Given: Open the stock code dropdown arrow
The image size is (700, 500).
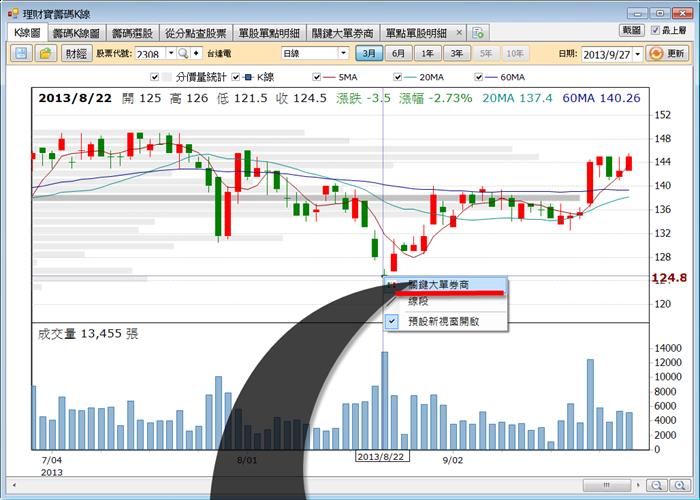Looking at the screenshot, I should pyautogui.click(x=171, y=54).
